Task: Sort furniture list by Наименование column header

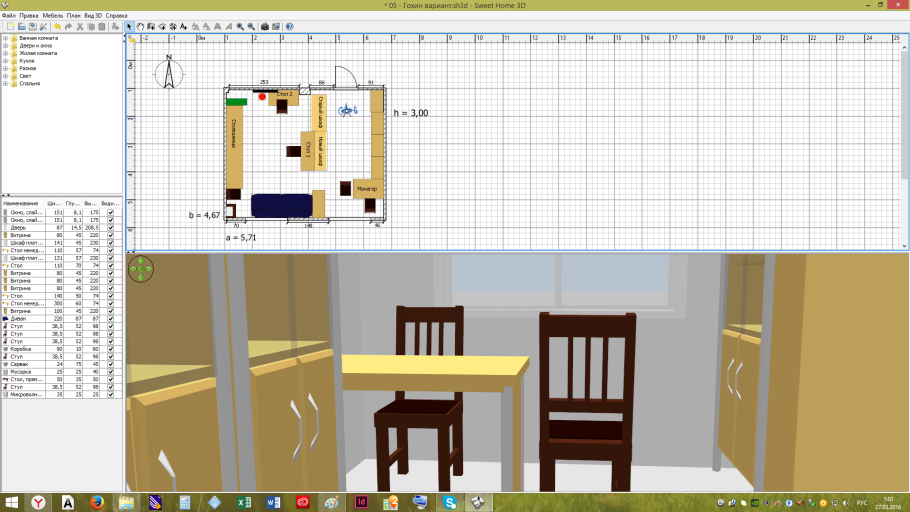Action: pyautogui.click(x=29, y=202)
